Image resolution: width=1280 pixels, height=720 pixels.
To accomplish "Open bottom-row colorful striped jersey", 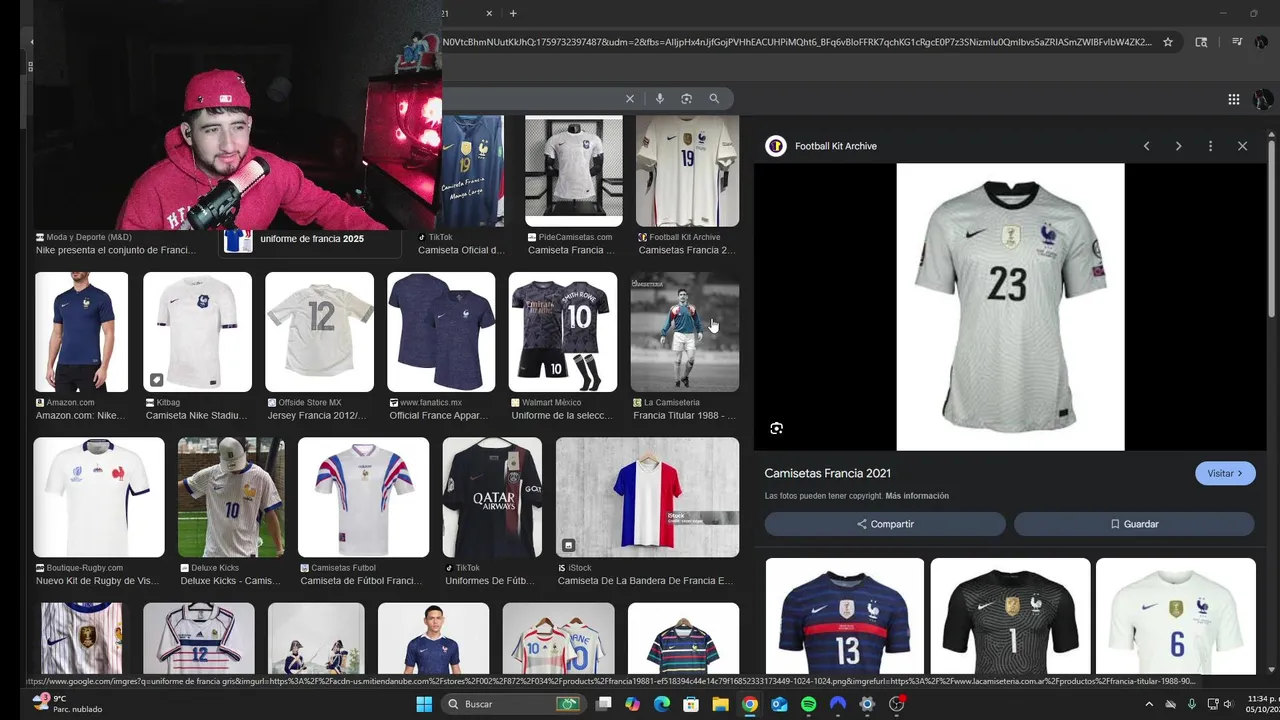I will pyautogui.click(x=683, y=638).
